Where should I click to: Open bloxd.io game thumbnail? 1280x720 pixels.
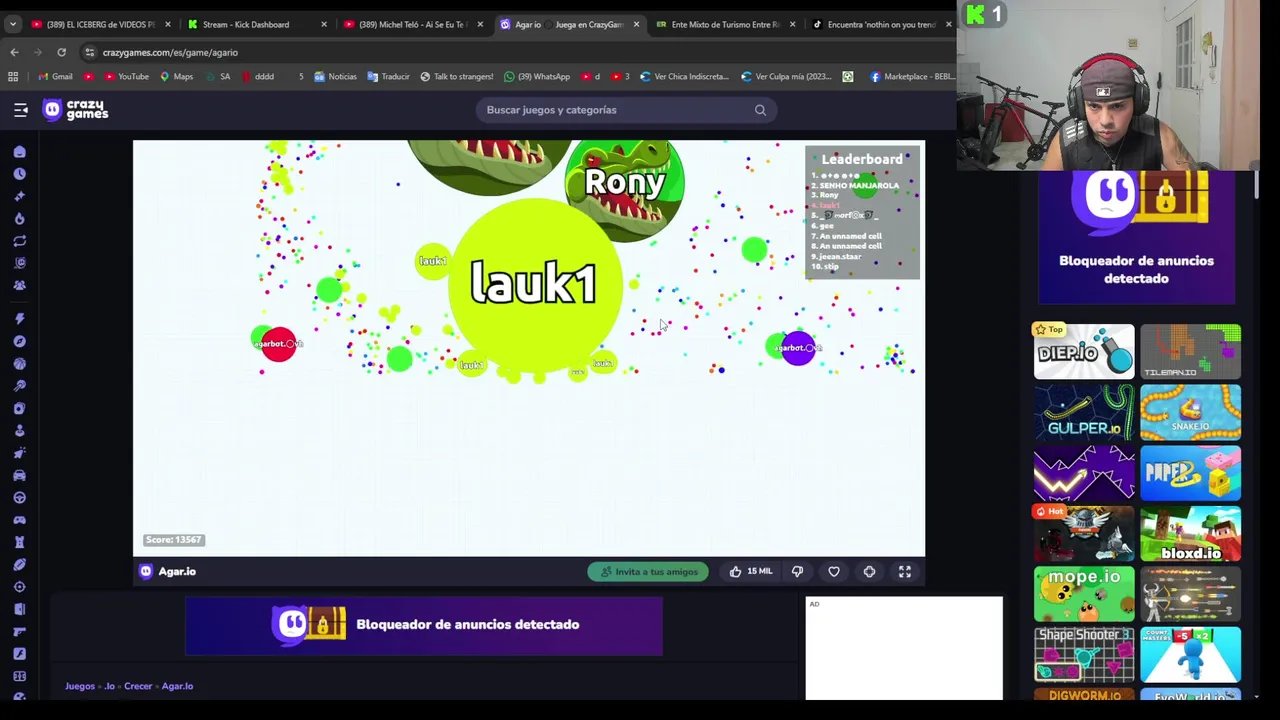(1190, 533)
